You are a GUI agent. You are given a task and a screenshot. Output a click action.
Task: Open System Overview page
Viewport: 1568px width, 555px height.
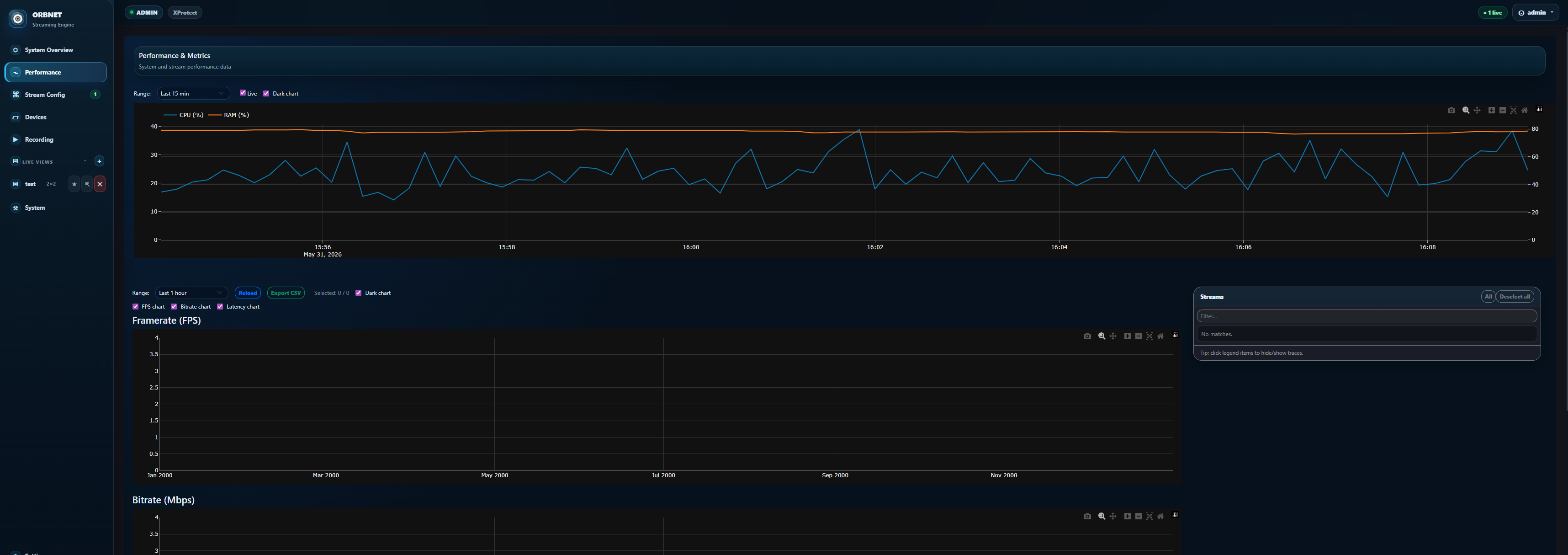[55, 50]
